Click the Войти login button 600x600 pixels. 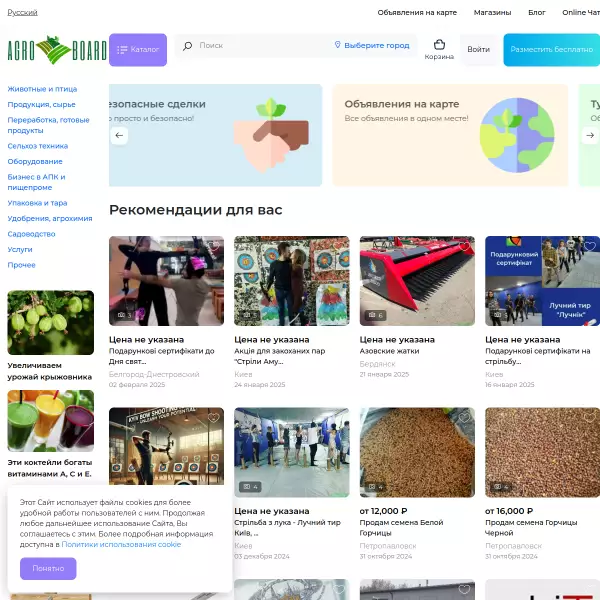(x=478, y=49)
